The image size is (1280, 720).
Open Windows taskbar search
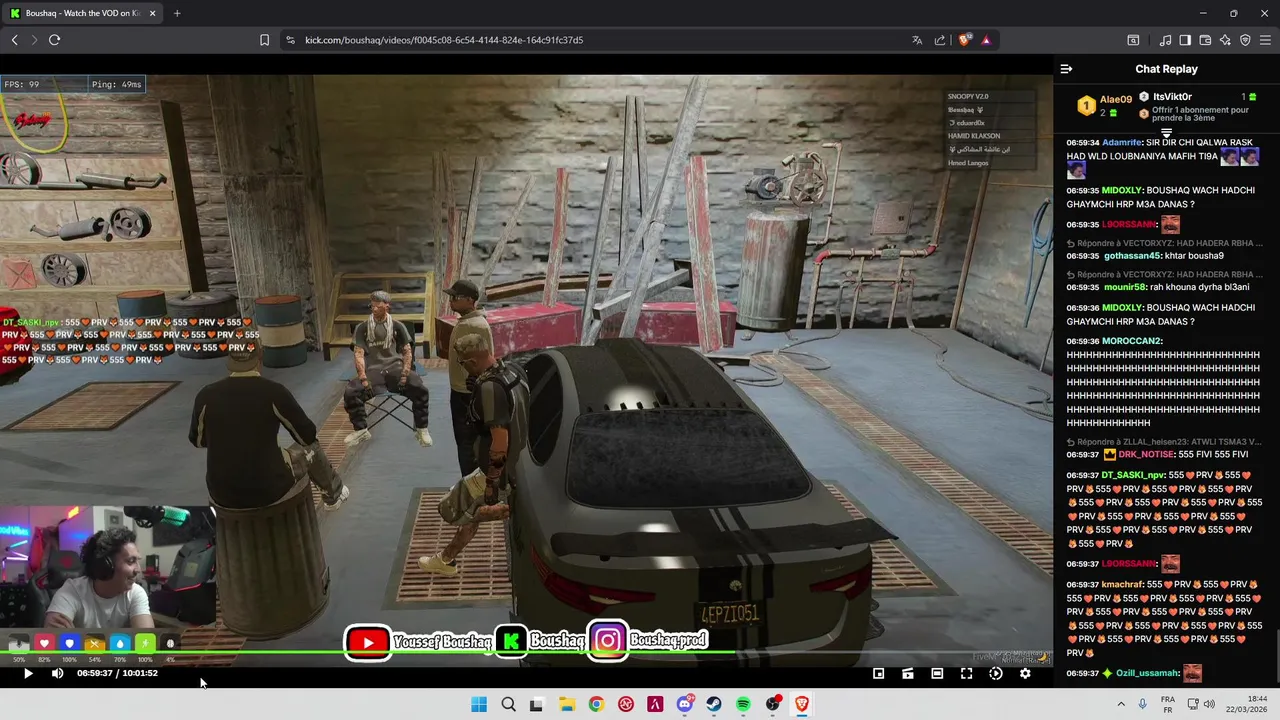tap(508, 704)
